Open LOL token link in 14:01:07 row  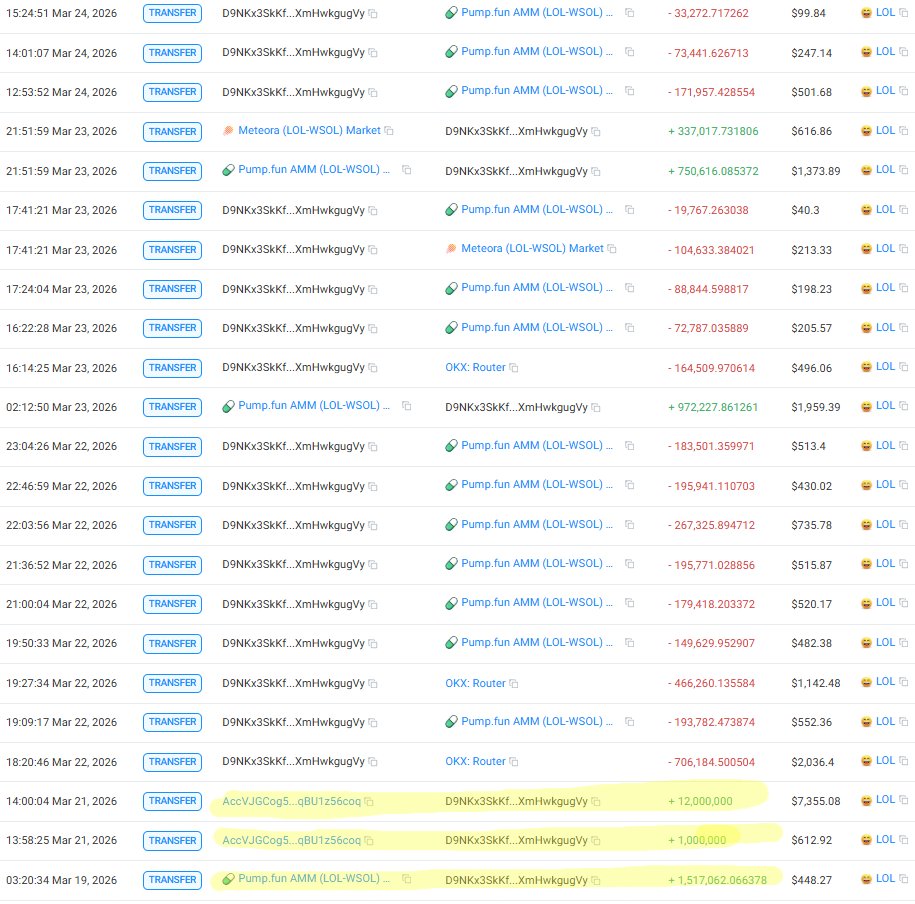(x=885, y=51)
